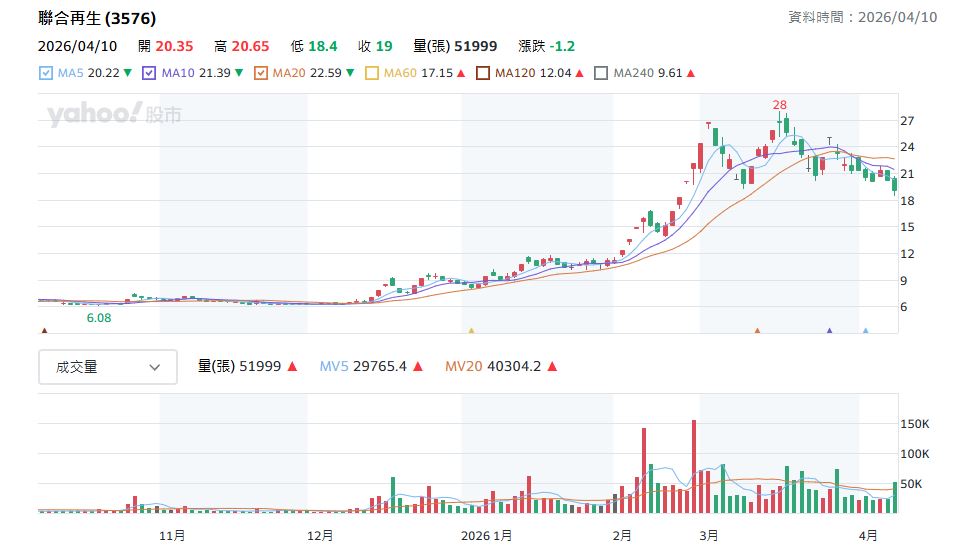This screenshot has width=961, height=557.
Task: Select the tallest red volume bar
Action: [x=694, y=466]
